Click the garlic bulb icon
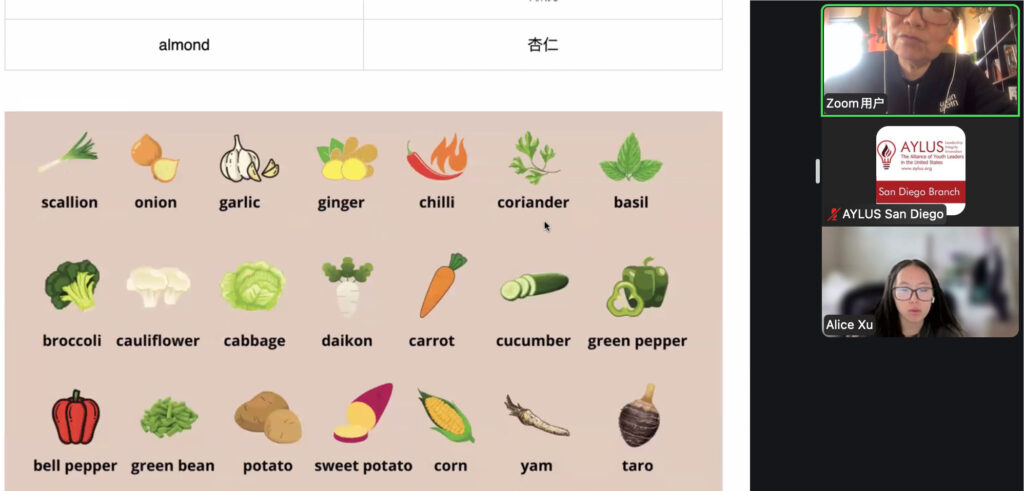 249,159
